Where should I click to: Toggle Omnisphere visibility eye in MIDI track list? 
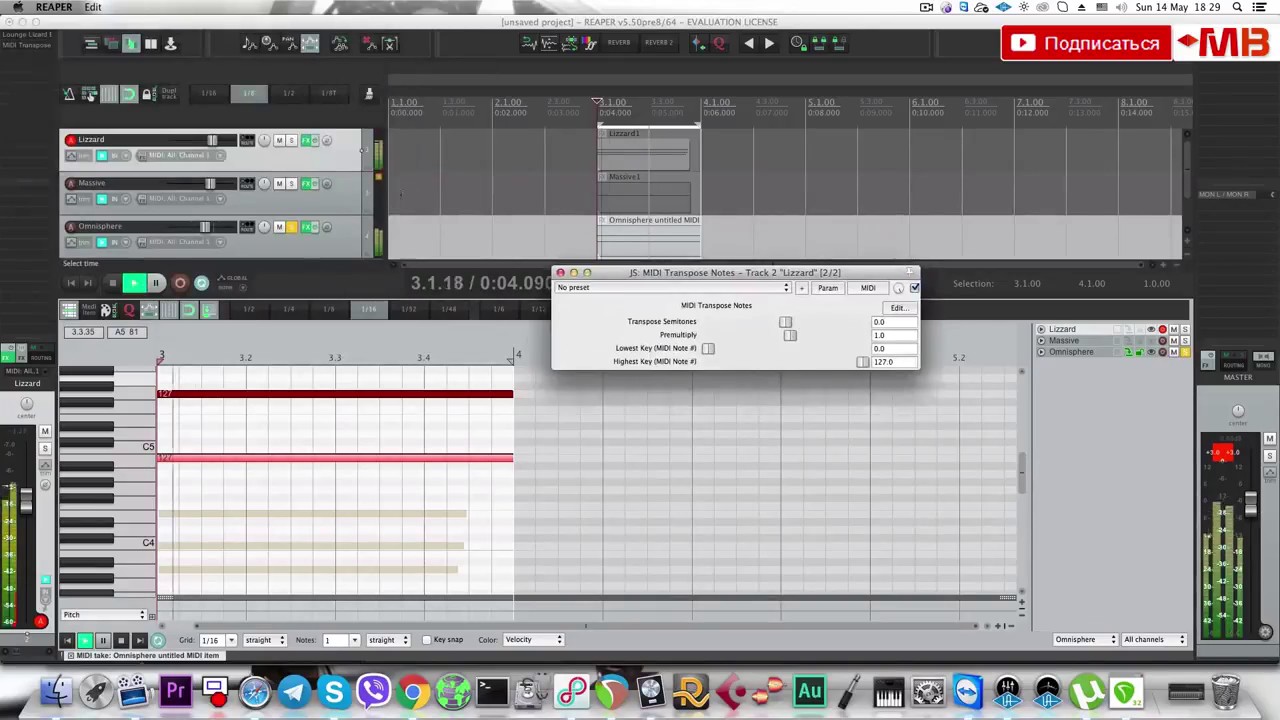(1151, 352)
